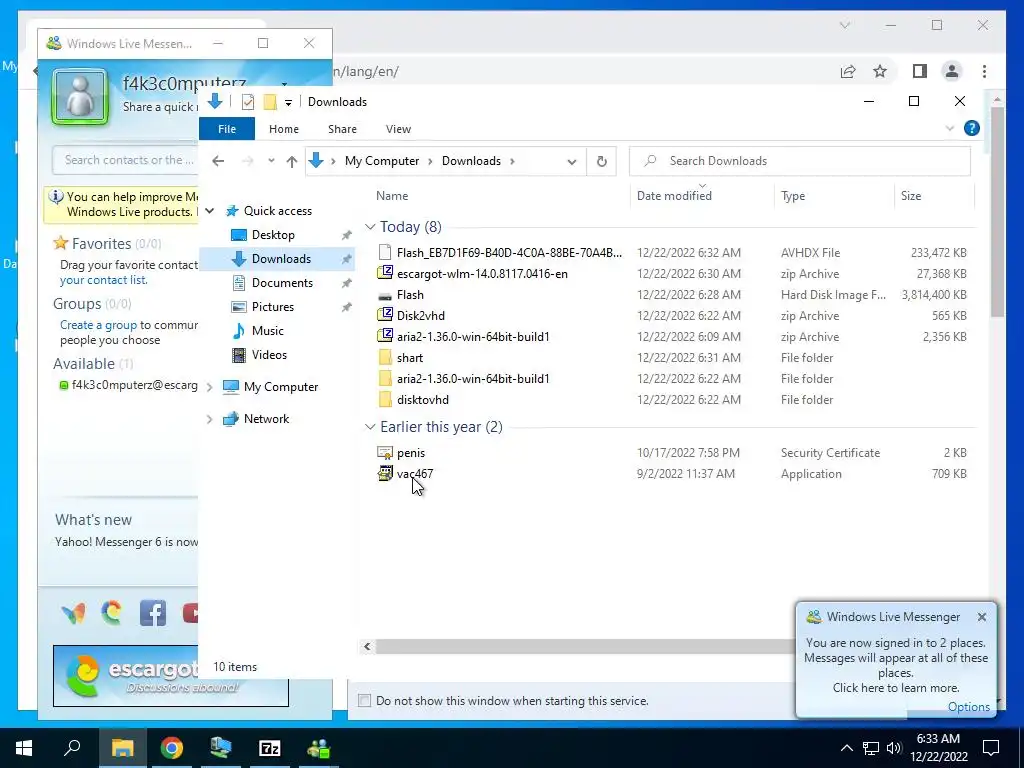Click the Properties quick access toolbar icon
This screenshot has width=1024, height=768.
248,102
